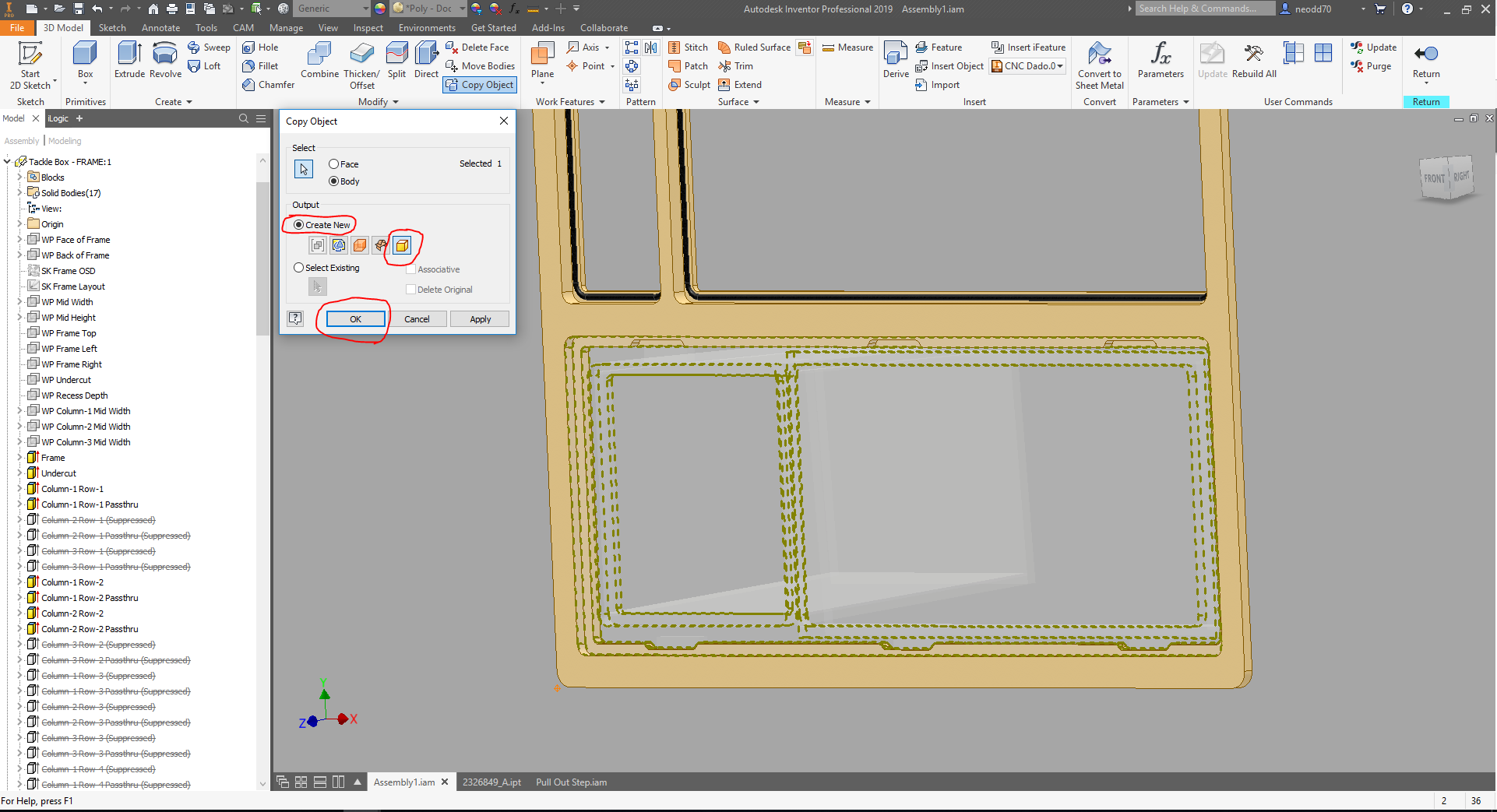Open the appearance color wheel picker
This screenshot has height=812, width=1497.
(x=380, y=9)
